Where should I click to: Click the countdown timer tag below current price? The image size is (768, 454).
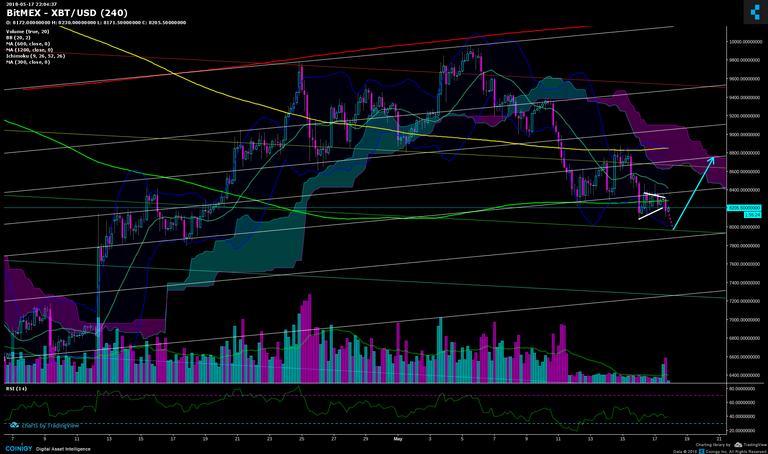[x=752, y=215]
